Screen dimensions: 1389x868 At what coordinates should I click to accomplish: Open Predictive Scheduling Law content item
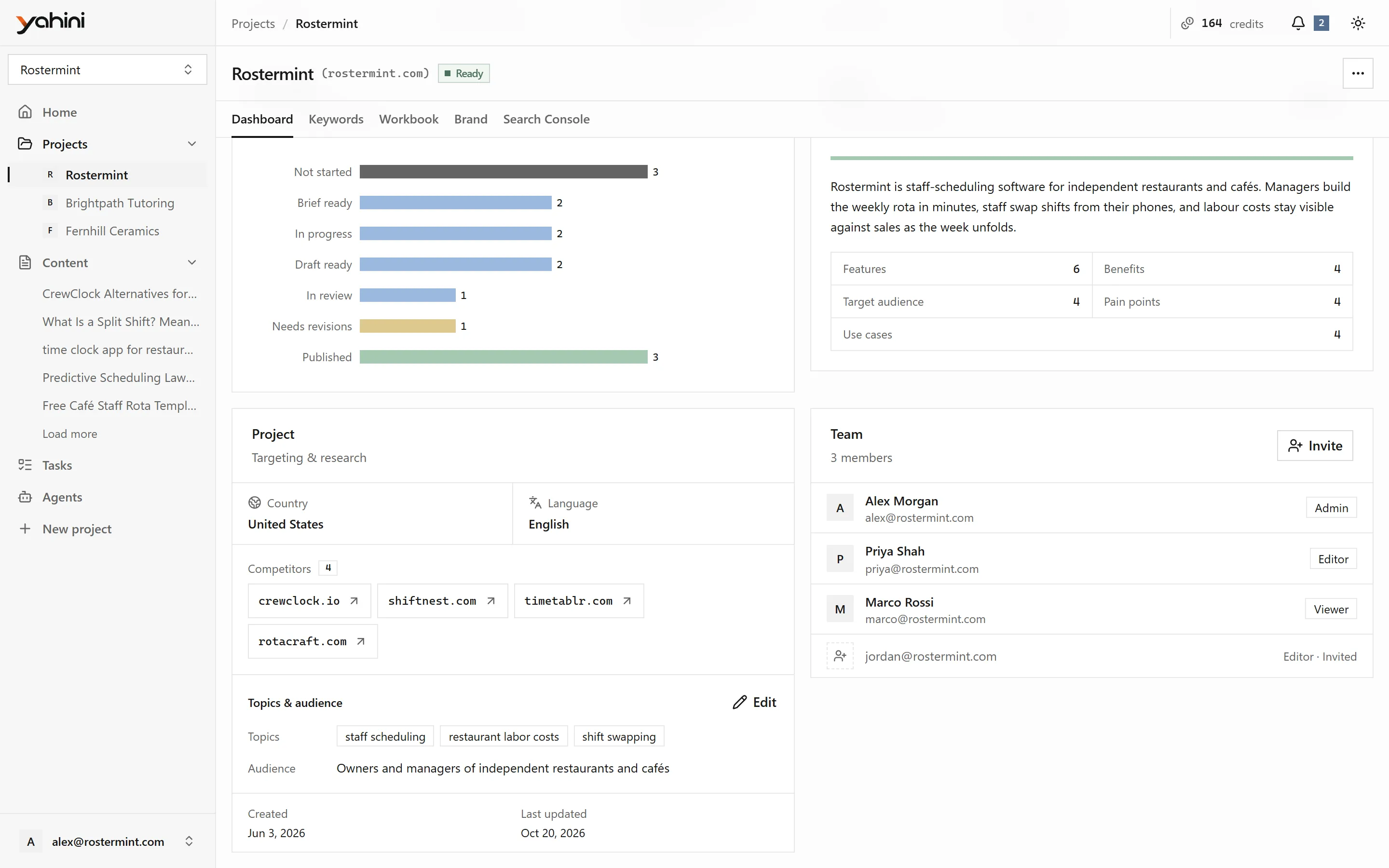(x=119, y=378)
